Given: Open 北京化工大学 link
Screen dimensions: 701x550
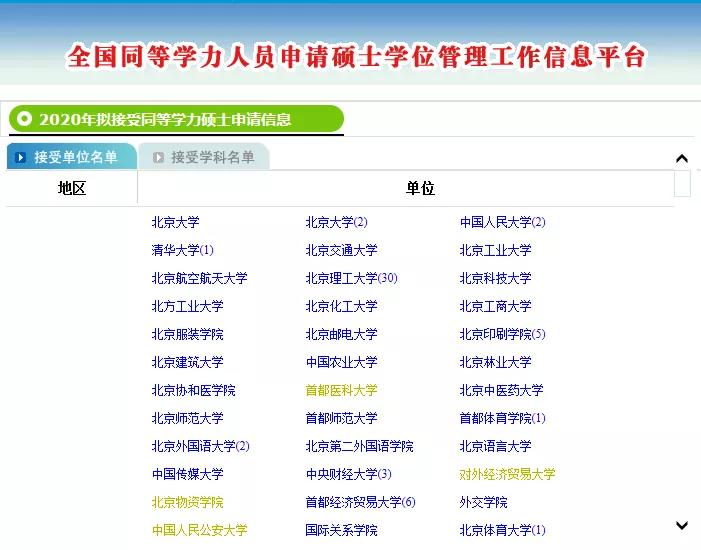Looking at the screenshot, I should (341, 306).
